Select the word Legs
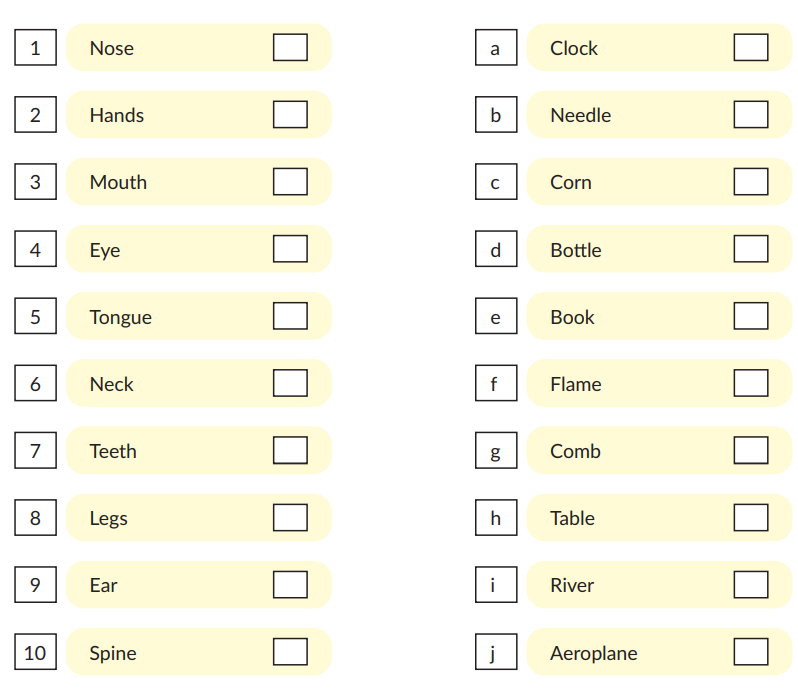 pos(108,518)
